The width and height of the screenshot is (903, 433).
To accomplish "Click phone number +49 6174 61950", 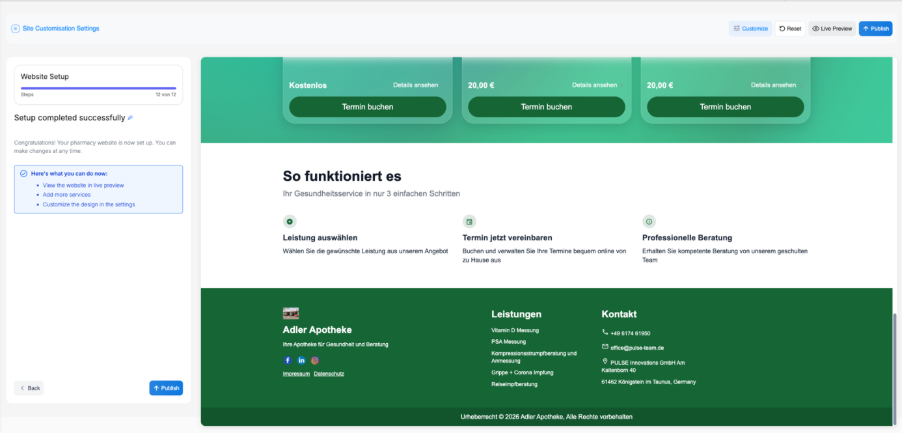I will pos(631,333).
